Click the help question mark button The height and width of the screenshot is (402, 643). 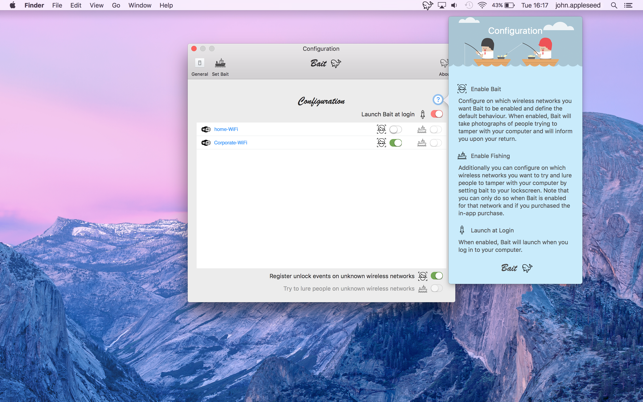438,100
